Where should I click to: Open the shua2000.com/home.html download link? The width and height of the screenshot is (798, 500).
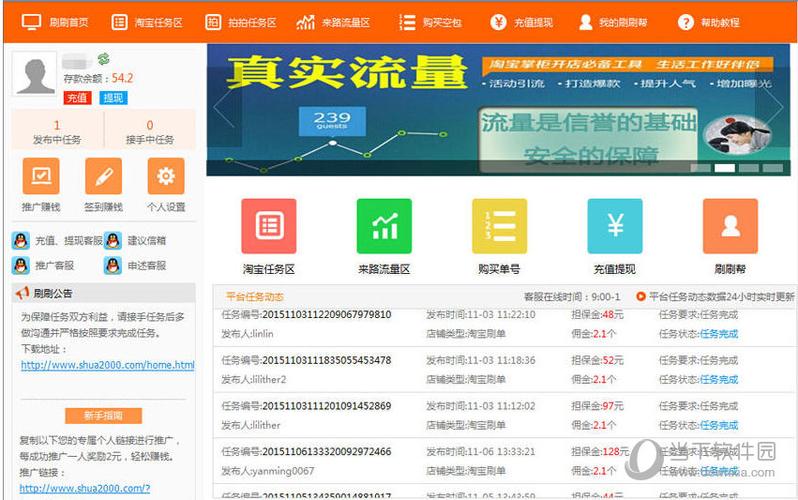coord(107,366)
